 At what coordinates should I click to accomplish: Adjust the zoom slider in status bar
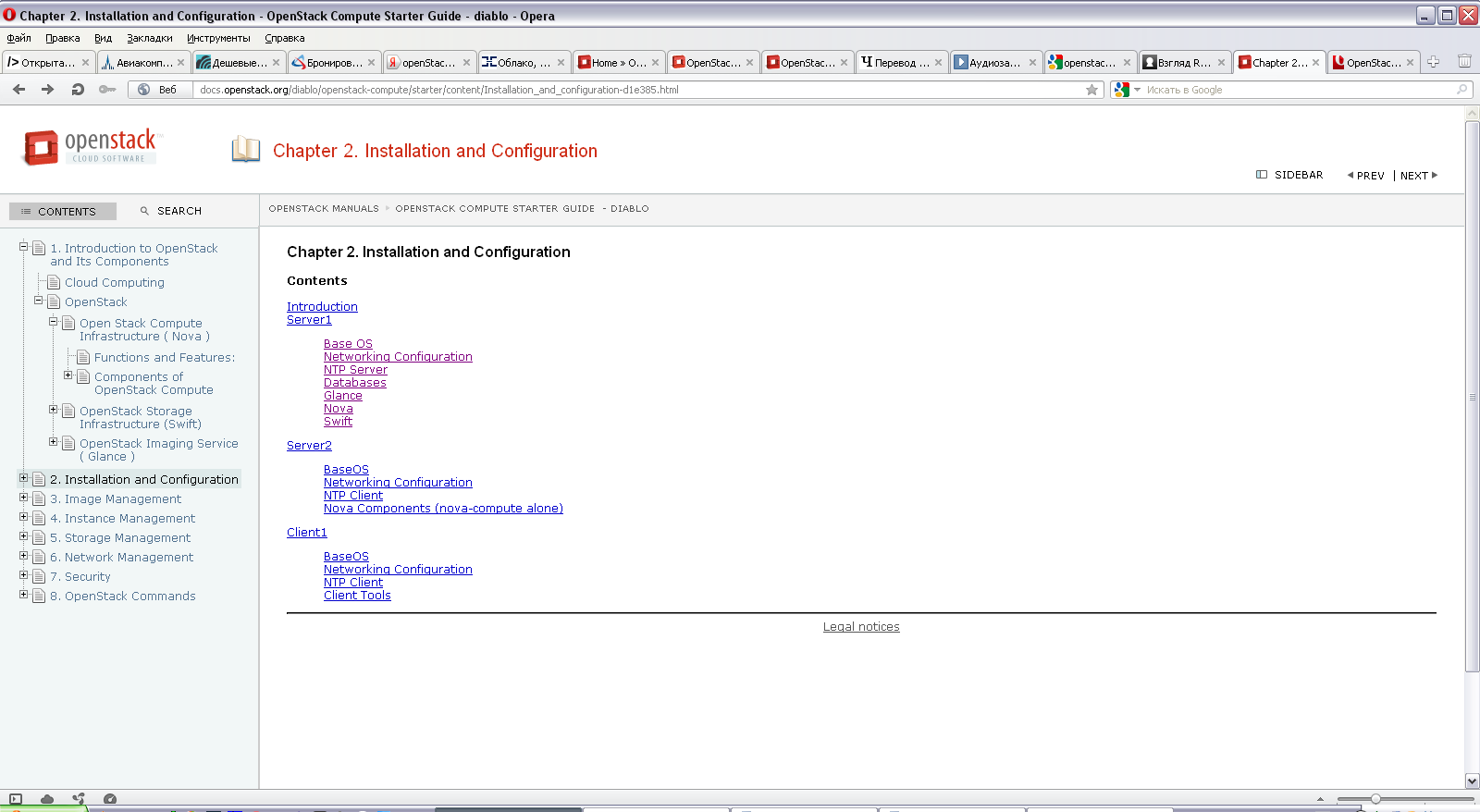[1375, 799]
